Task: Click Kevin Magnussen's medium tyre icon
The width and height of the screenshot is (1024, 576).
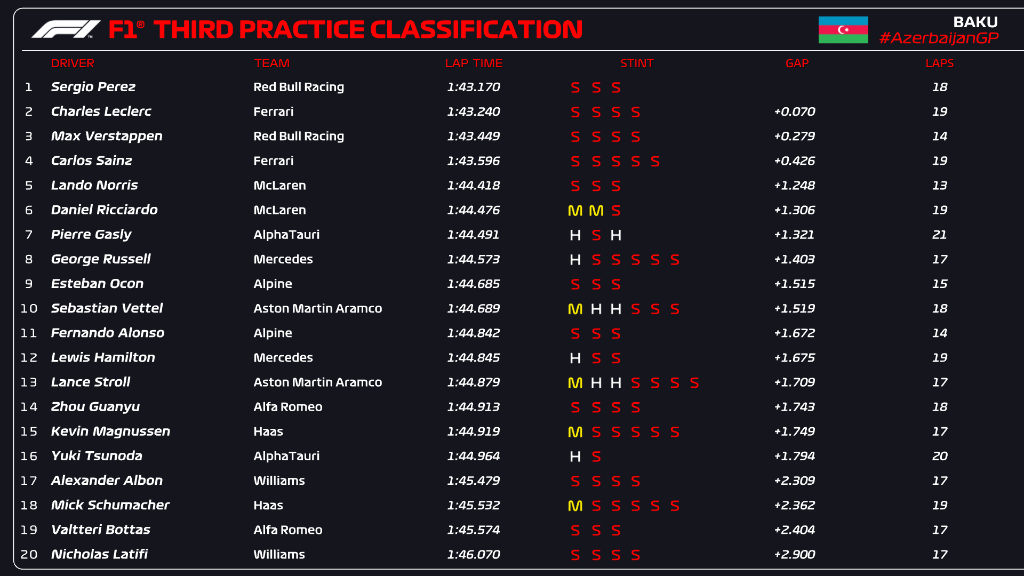Action: click(x=574, y=432)
